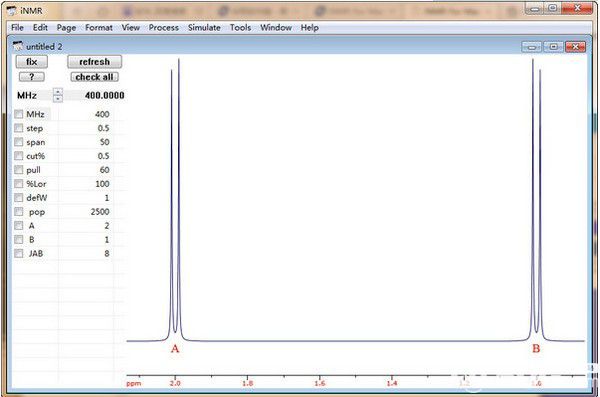
Task: Tick the pop parameter checkbox
Action: tap(18, 212)
